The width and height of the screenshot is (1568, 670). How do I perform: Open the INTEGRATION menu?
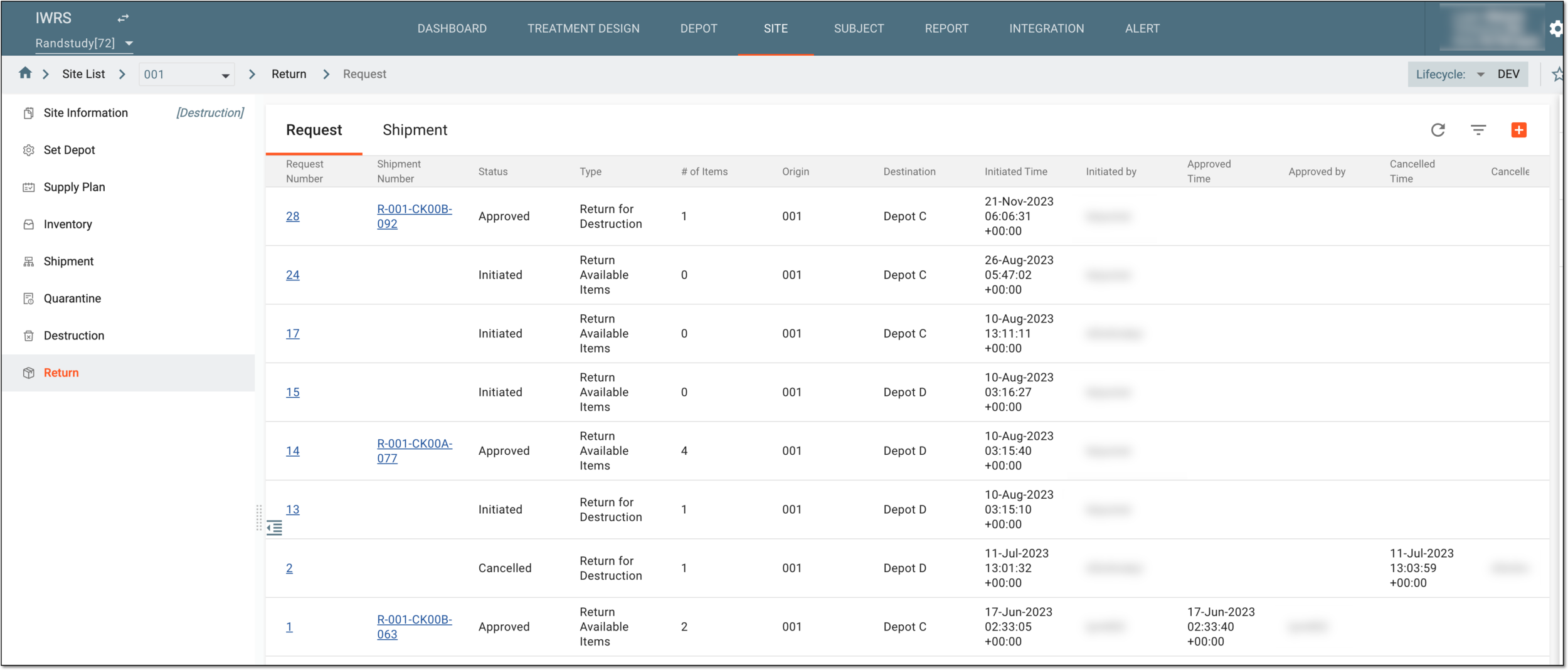tap(1046, 28)
